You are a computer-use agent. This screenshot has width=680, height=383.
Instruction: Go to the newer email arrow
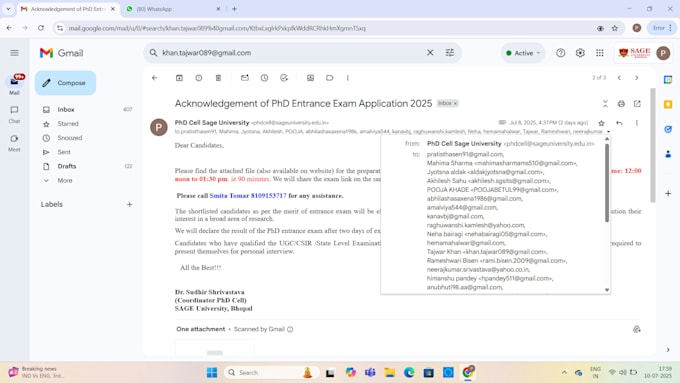[619, 78]
